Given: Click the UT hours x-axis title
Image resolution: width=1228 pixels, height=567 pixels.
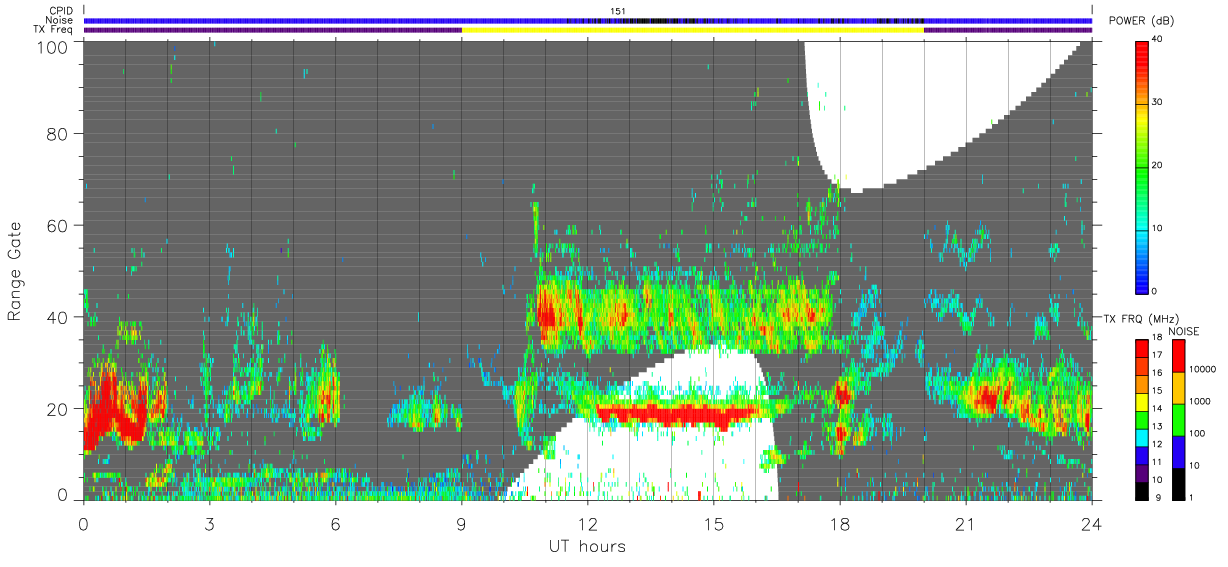Looking at the screenshot, I should (586, 547).
